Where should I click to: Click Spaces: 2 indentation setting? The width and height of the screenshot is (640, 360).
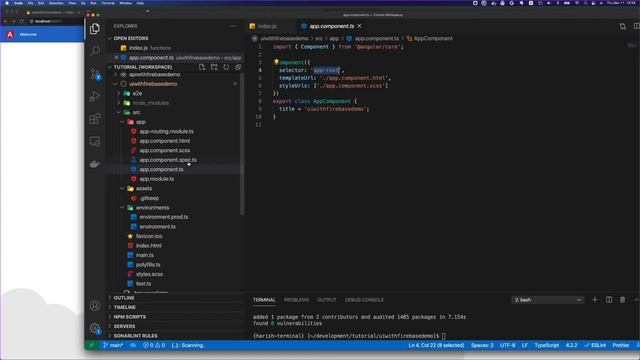[482, 345]
